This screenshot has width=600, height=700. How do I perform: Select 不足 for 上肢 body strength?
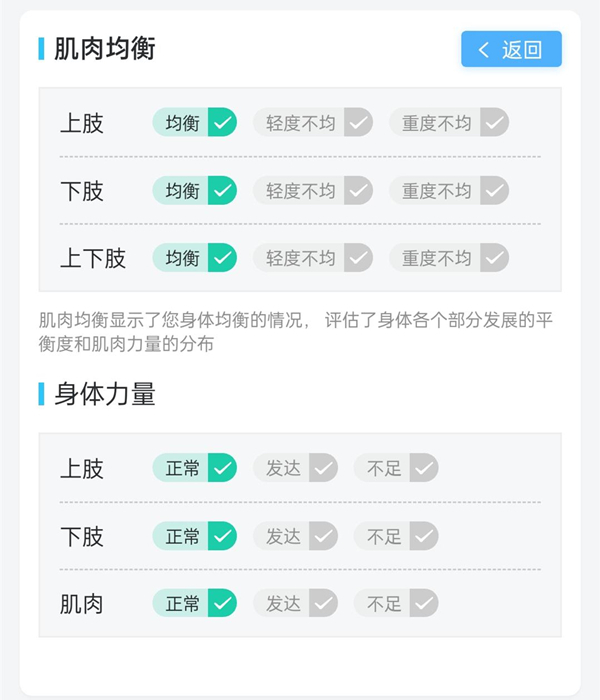coord(396,468)
